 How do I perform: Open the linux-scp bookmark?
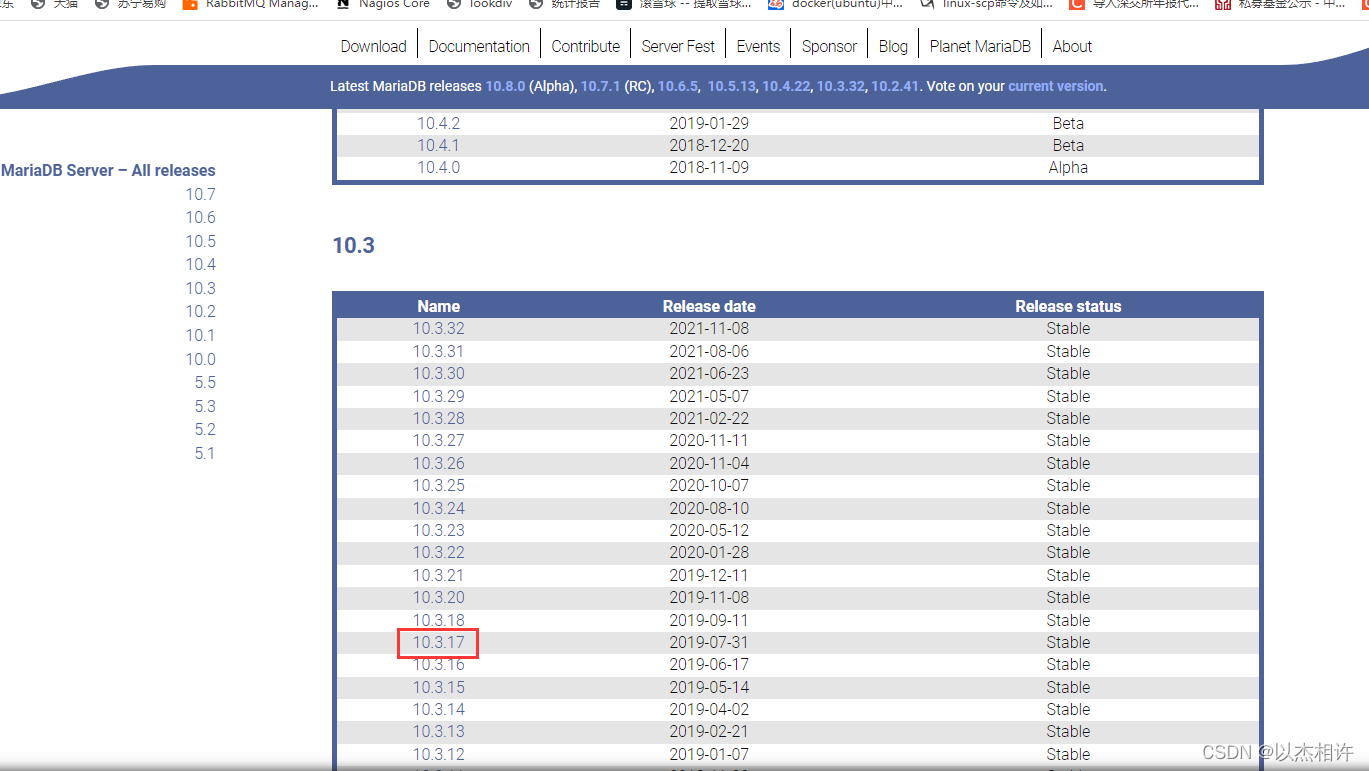986,4
